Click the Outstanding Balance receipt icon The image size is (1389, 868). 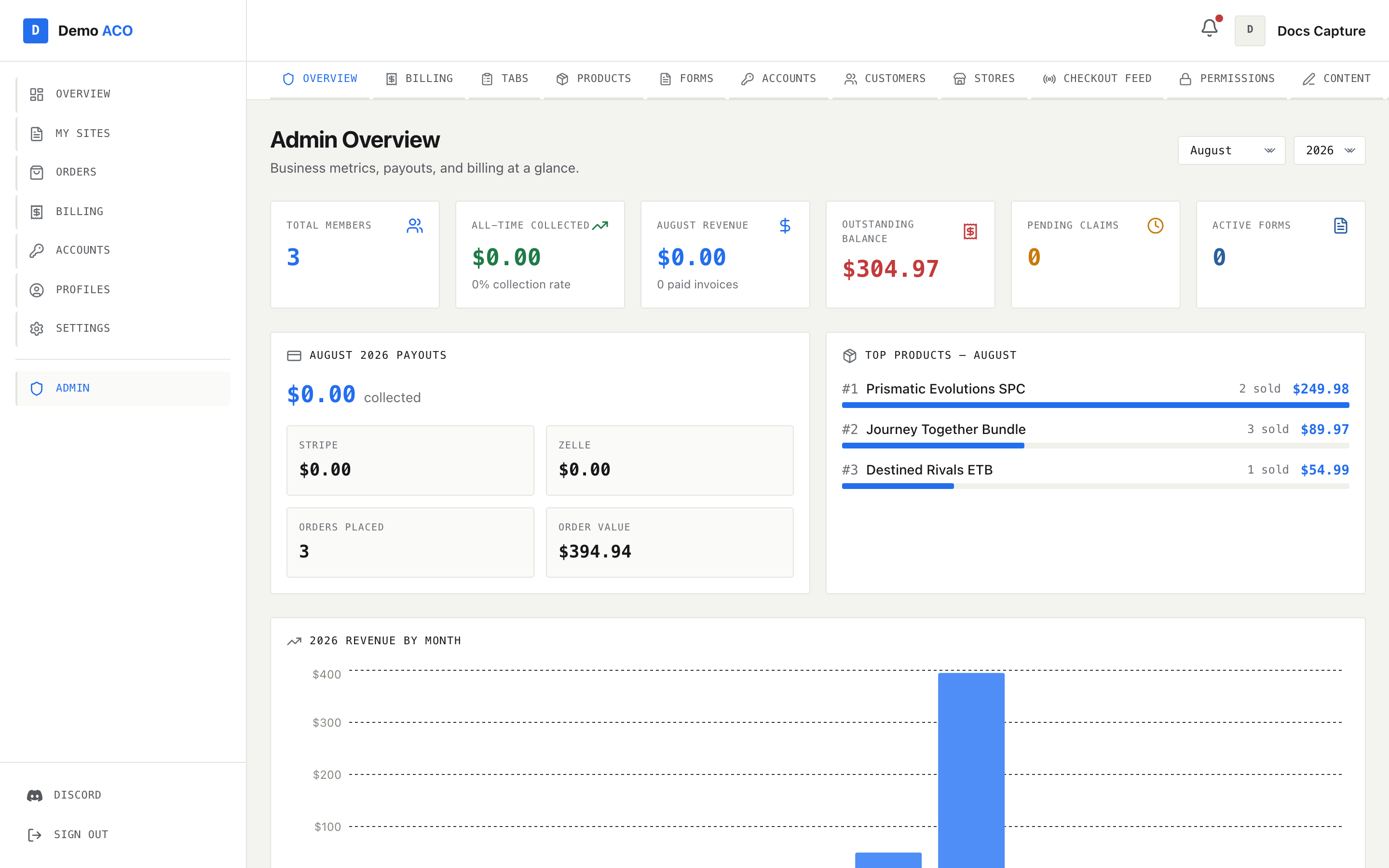970,231
